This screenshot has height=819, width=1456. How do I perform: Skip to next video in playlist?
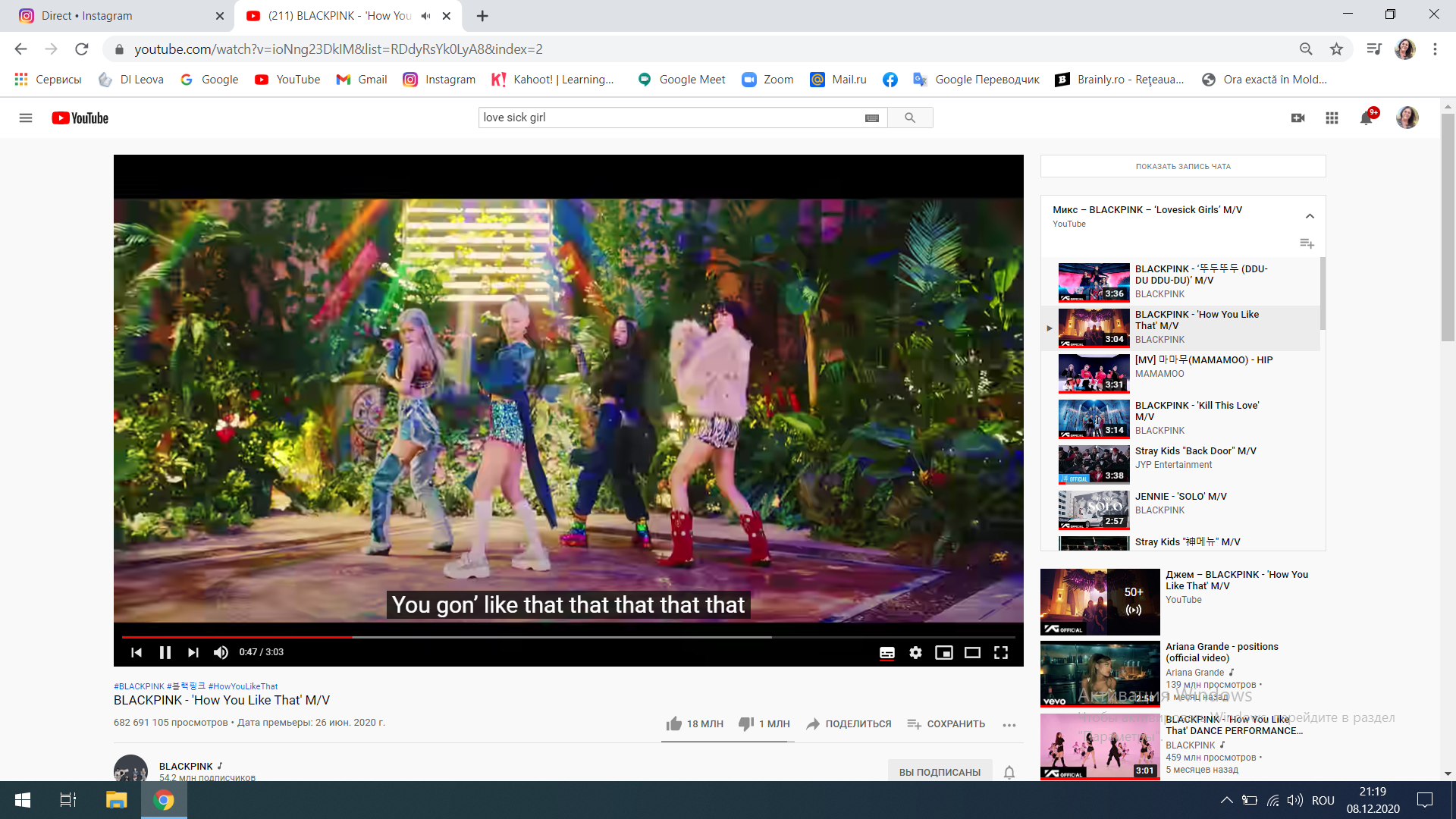coord(193,652)
